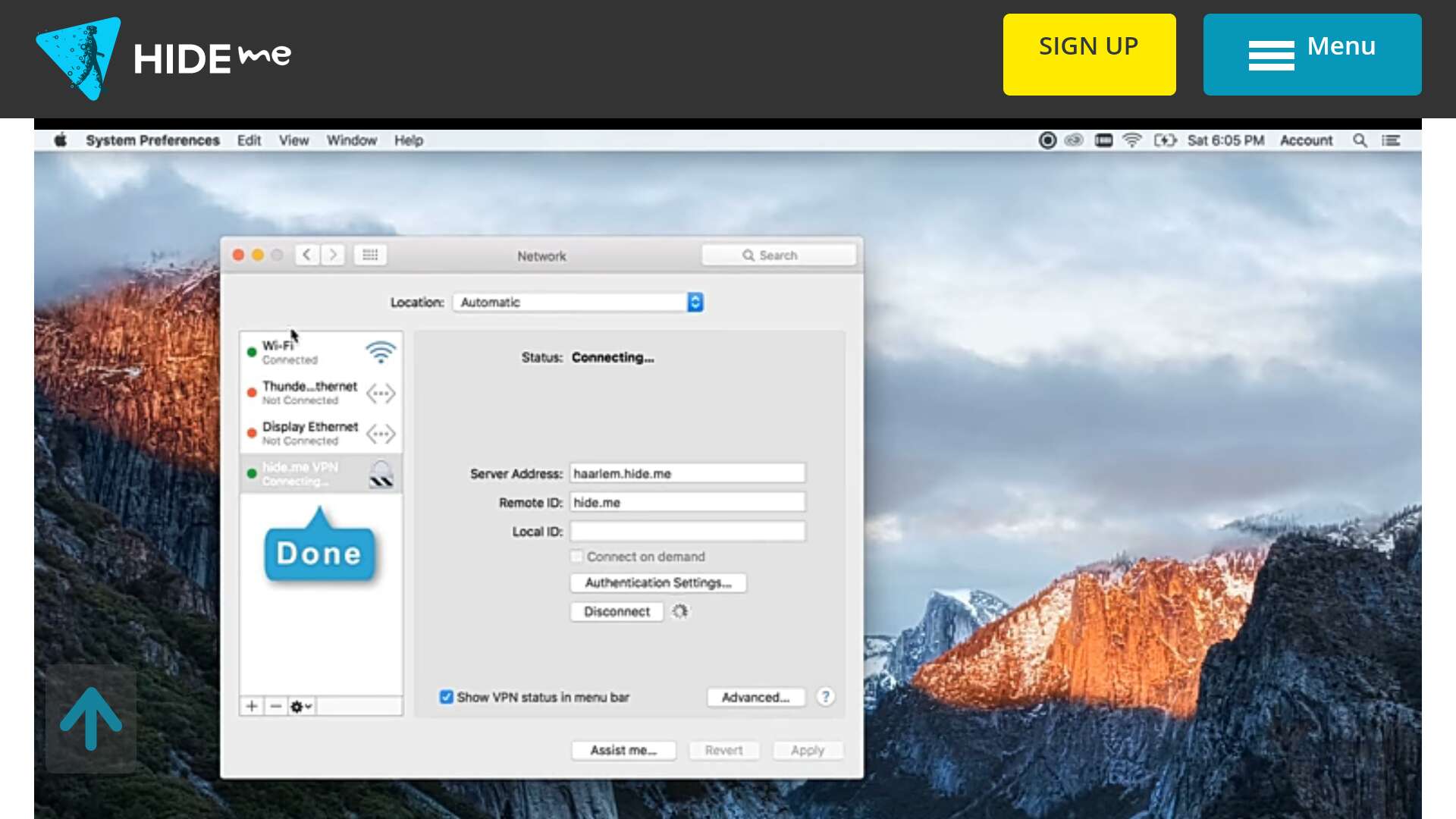Open the Window menu
This screenshot has height=819, width=1456.
tap(351, 140)
